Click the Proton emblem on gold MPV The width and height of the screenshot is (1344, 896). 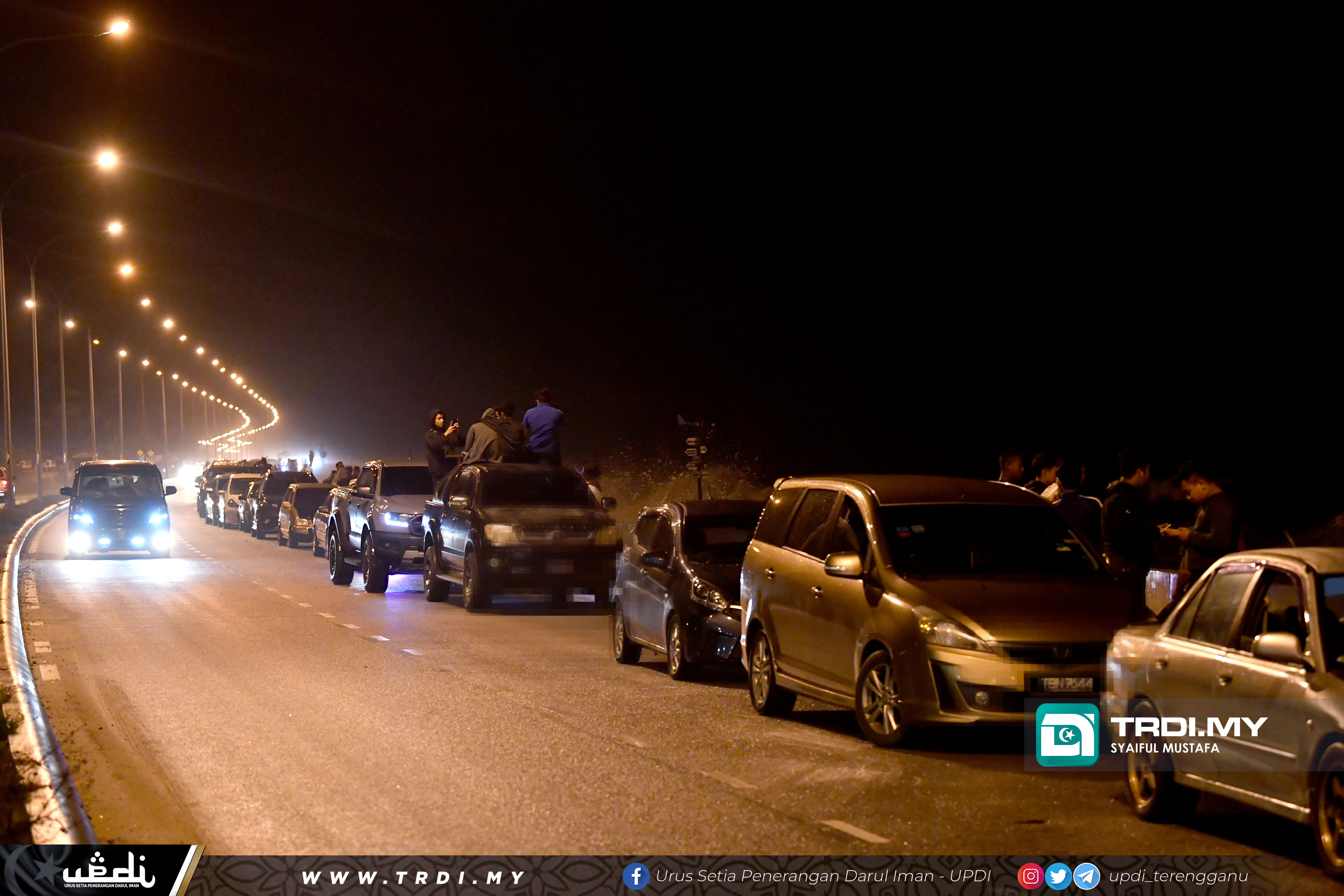[1062, 653]
